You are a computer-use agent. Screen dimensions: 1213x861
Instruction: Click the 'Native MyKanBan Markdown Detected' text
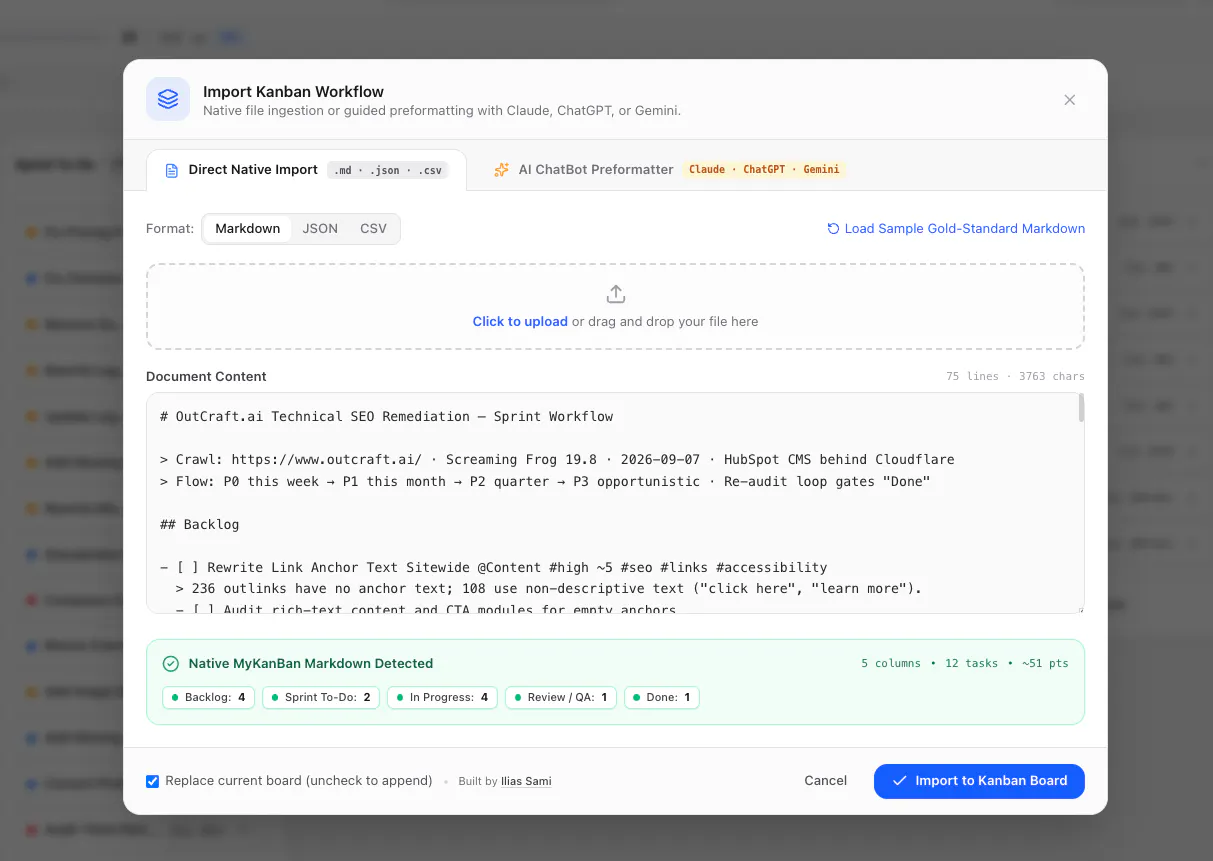coord(311,663)
